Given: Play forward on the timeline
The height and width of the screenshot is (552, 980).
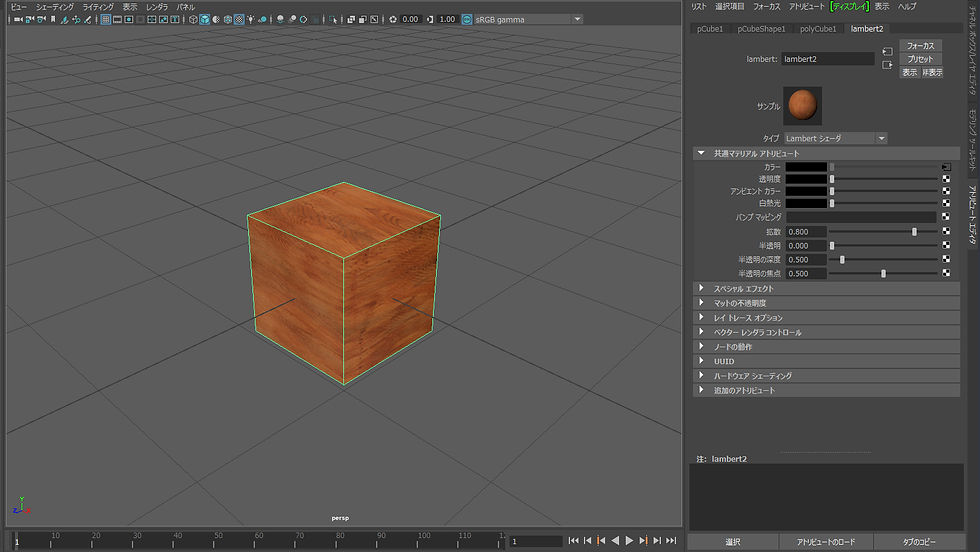Looking at the screenshot, I should 629,541.
